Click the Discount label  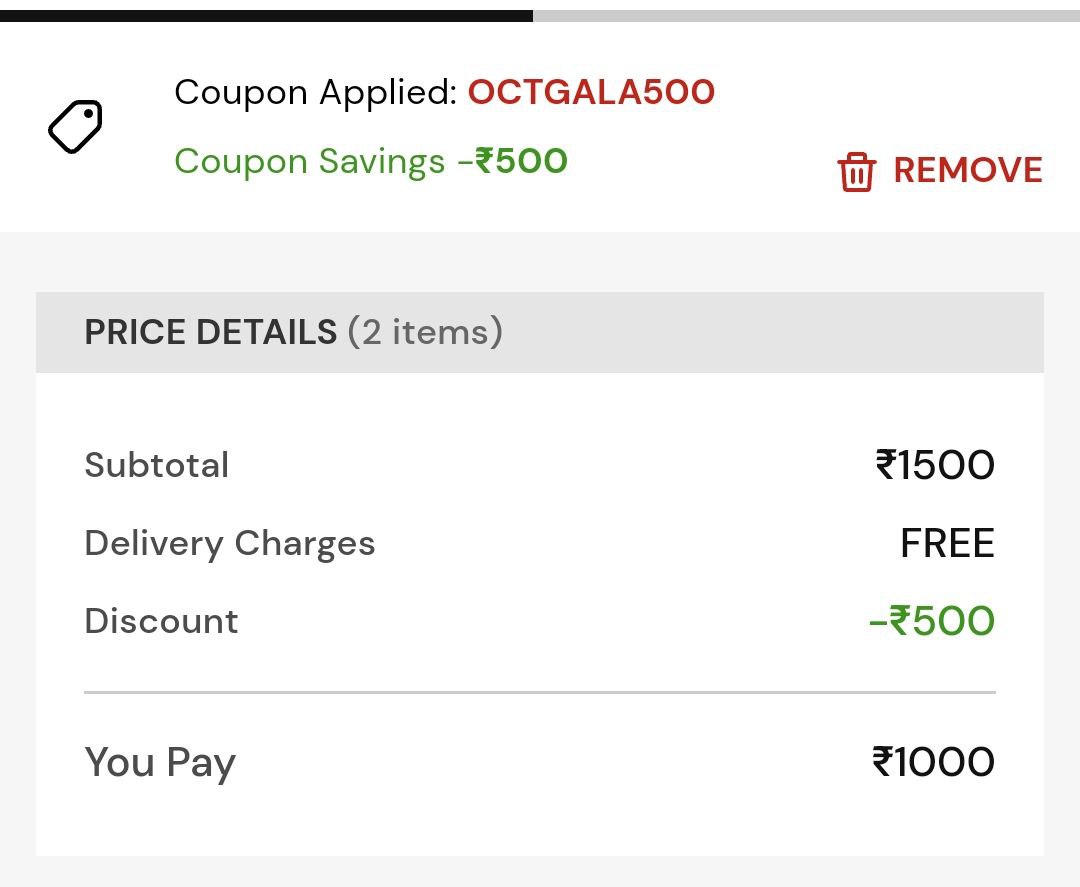(x=161, y=621)
